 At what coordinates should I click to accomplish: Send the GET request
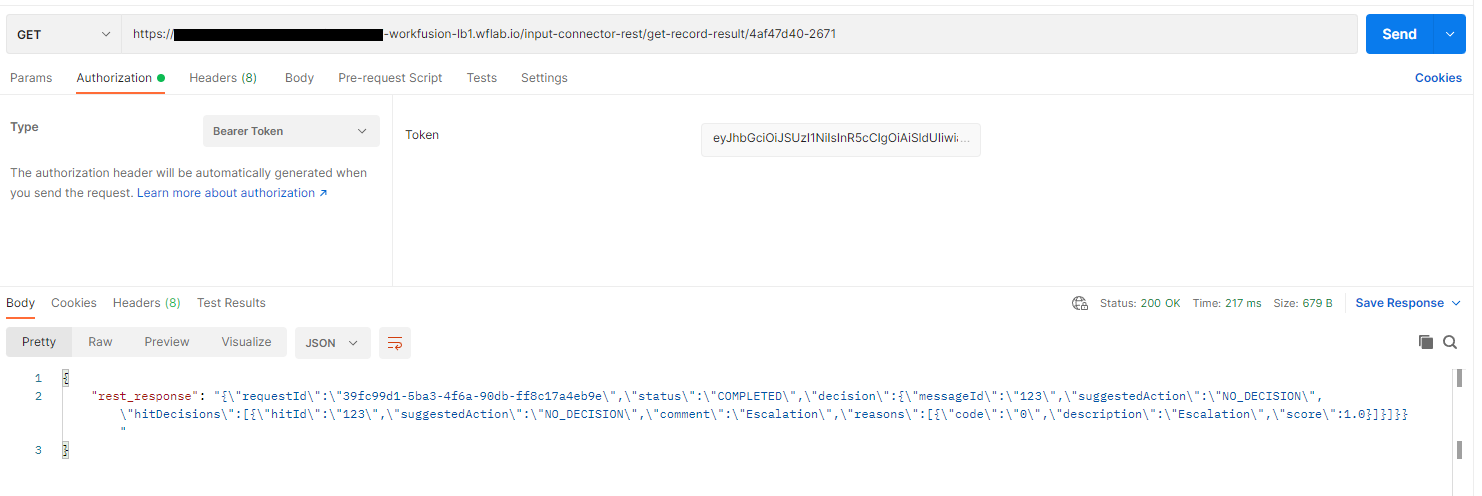click(1399, 34)
